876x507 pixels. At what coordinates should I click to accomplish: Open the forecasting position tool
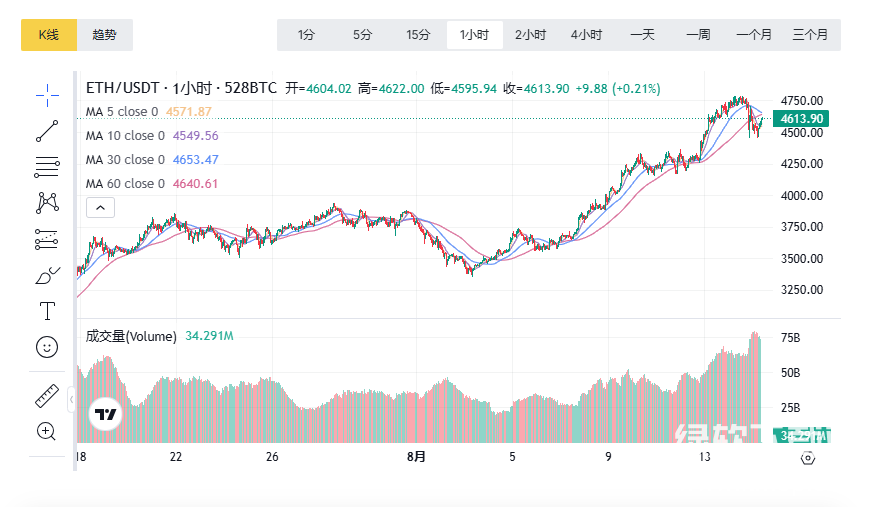47,238
